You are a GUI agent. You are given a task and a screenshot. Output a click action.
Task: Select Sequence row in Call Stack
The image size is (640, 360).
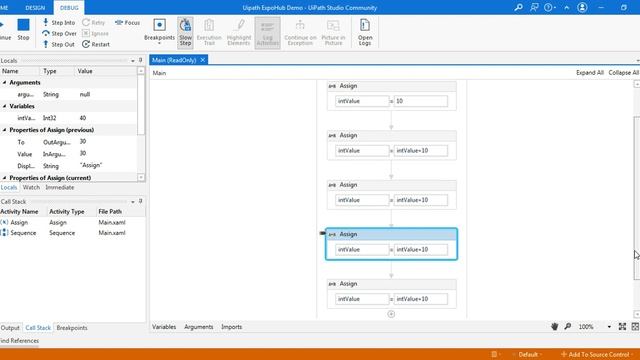click(72, 233)
